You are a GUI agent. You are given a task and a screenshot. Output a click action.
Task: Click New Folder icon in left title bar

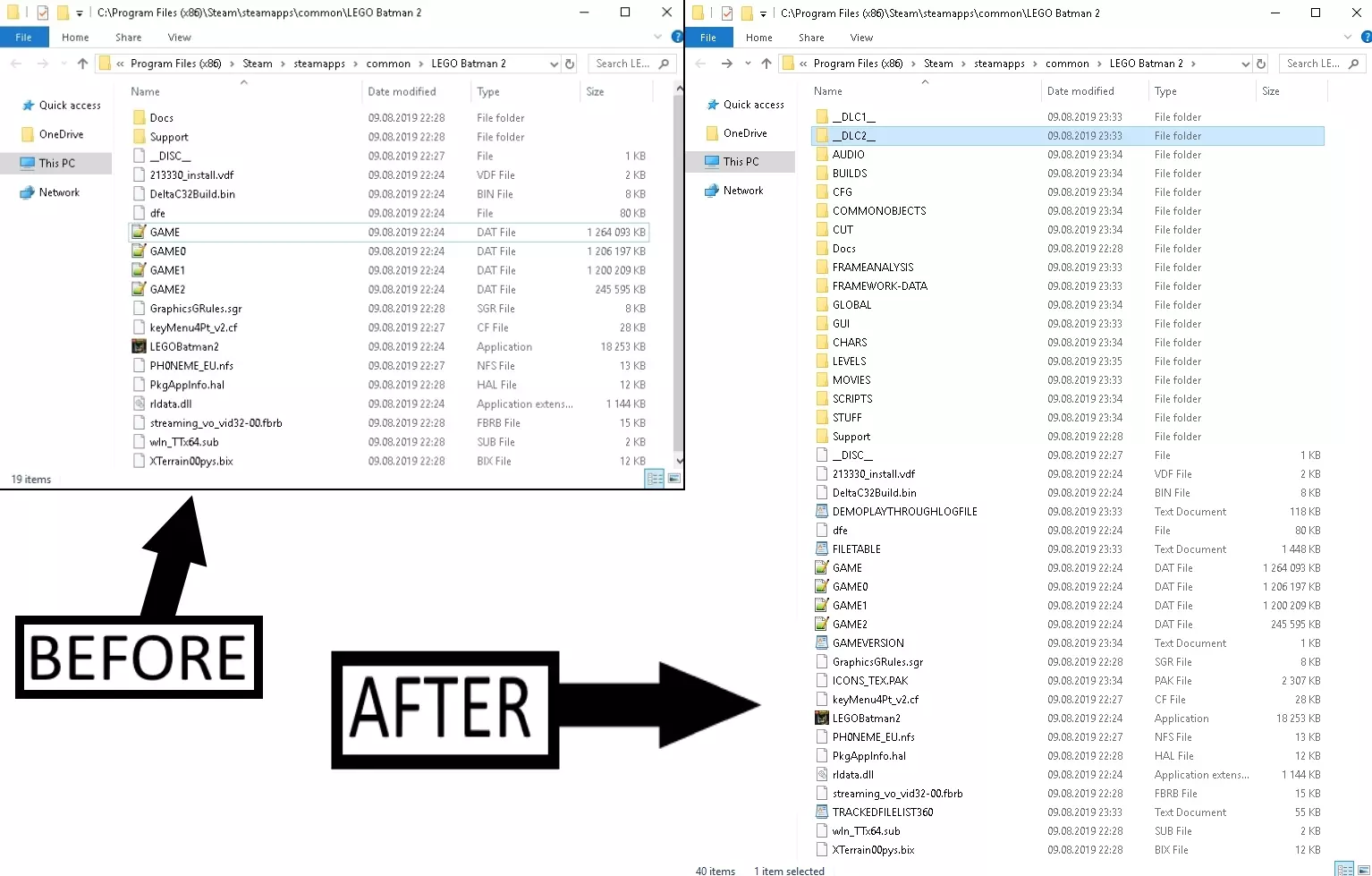pos(63,13)
